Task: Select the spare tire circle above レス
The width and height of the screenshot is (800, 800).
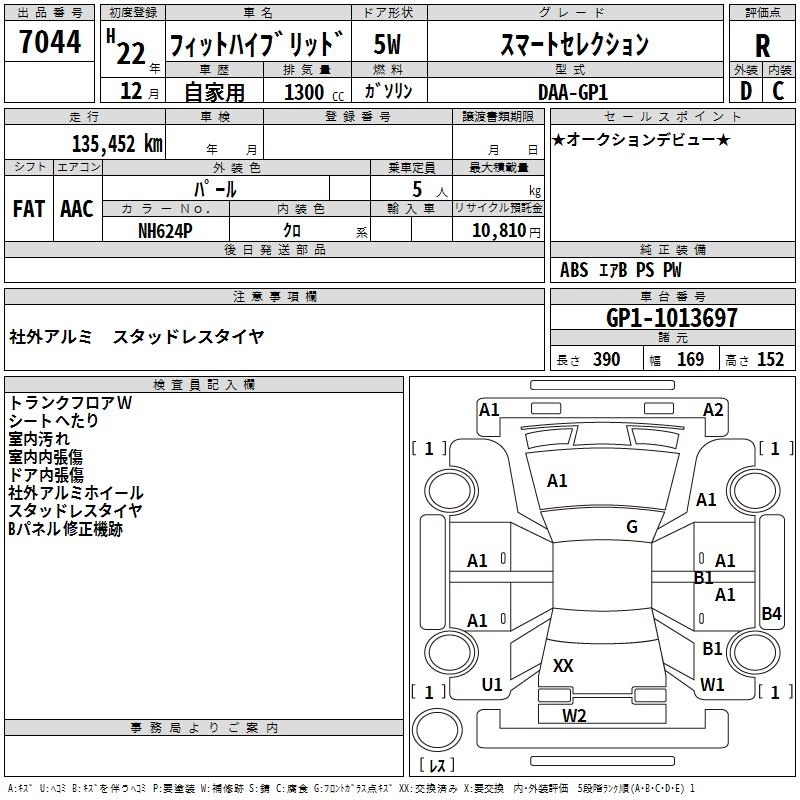Action: [x=437, y=730]
